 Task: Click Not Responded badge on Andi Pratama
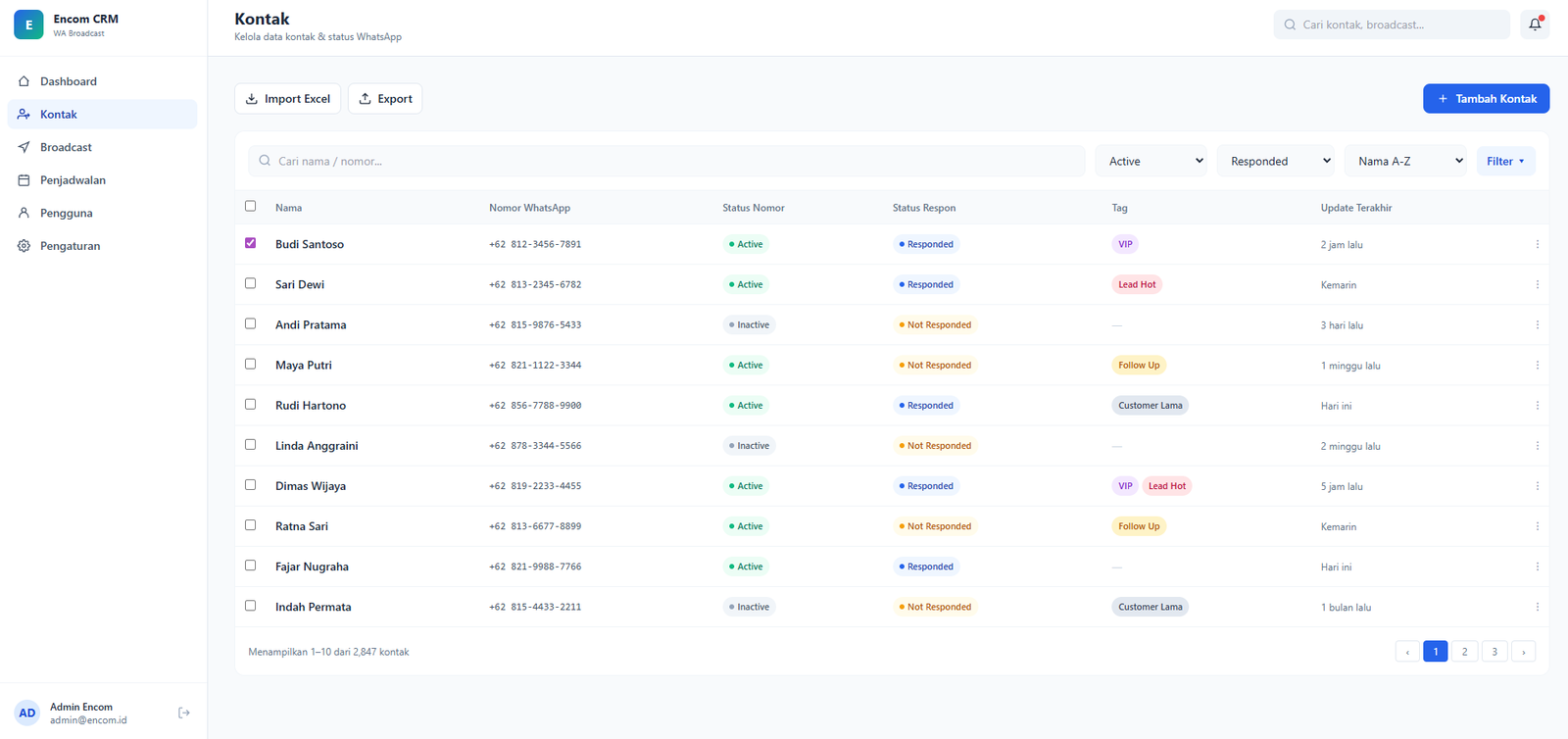point(935,324)
